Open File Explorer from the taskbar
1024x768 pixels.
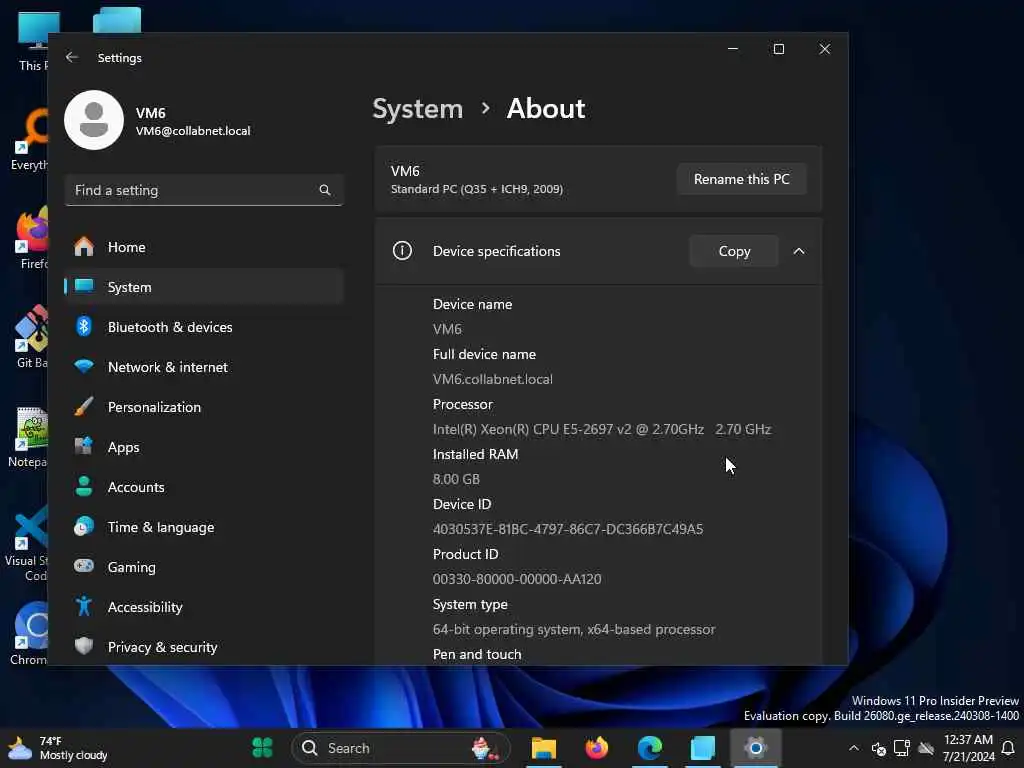[543, 748]
